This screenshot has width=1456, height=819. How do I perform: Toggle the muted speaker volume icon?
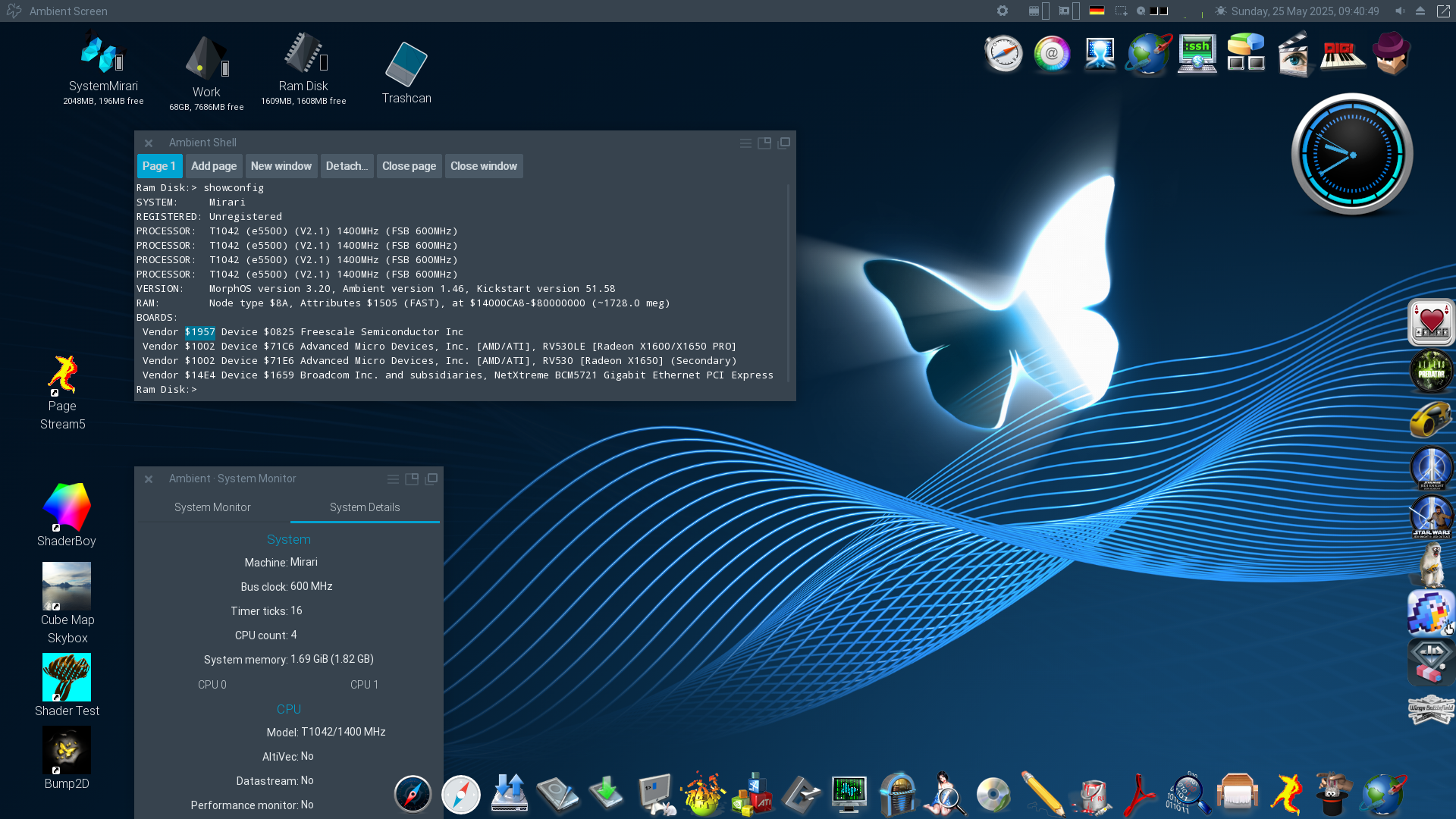coord(1400,11)
